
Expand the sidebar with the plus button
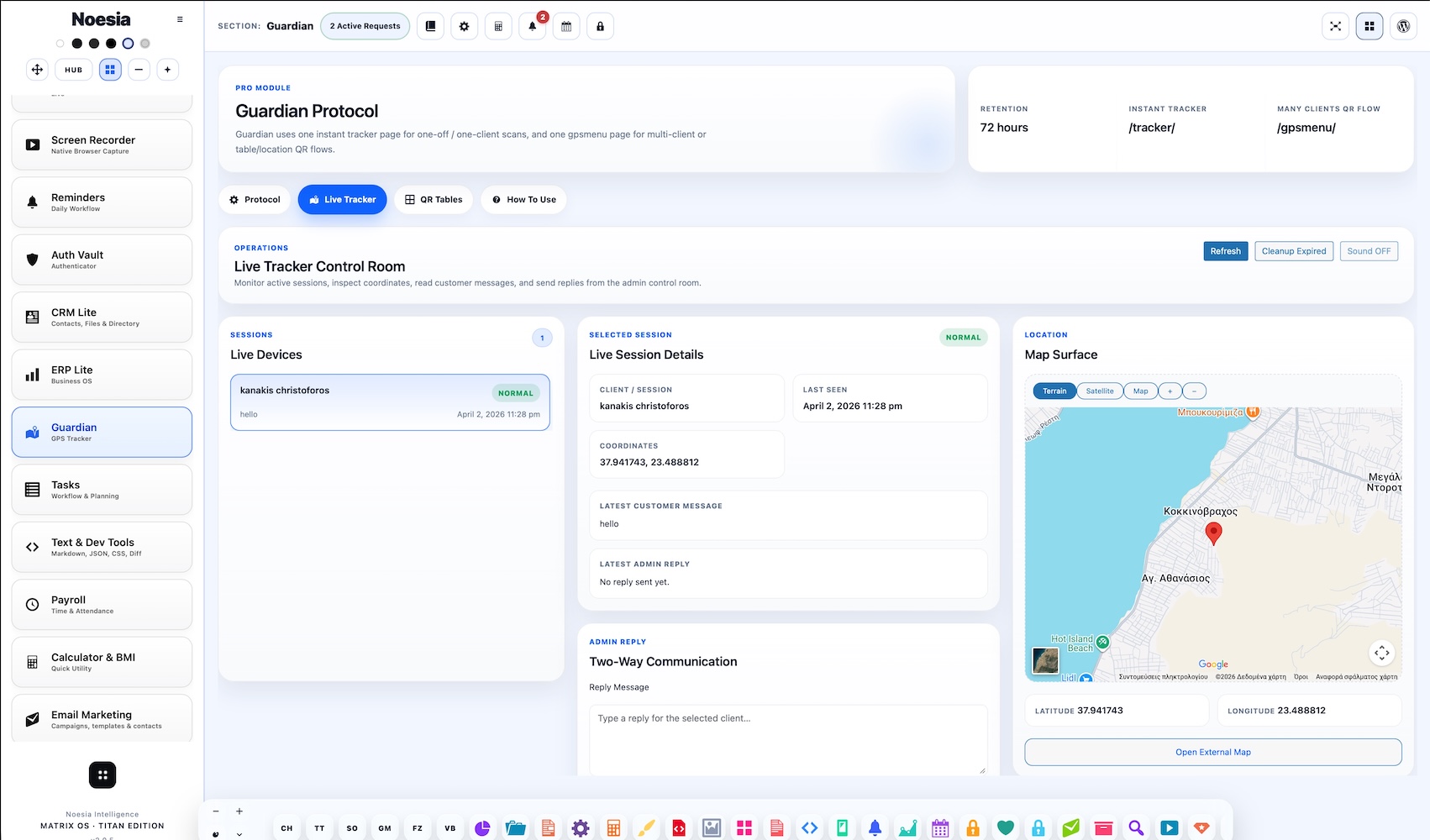pyautogui.click(x=167, y=70)
